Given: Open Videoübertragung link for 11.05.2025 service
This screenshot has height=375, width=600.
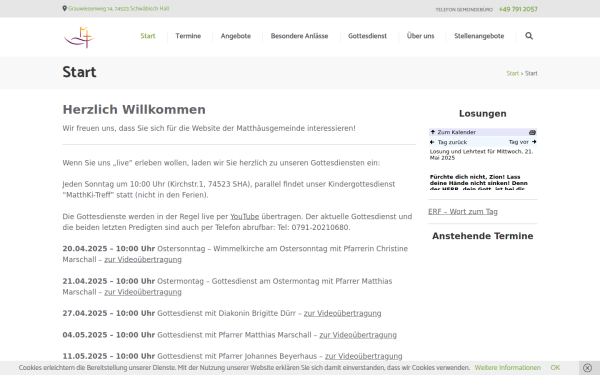Looking at the screenshot, I should (364, 356).
